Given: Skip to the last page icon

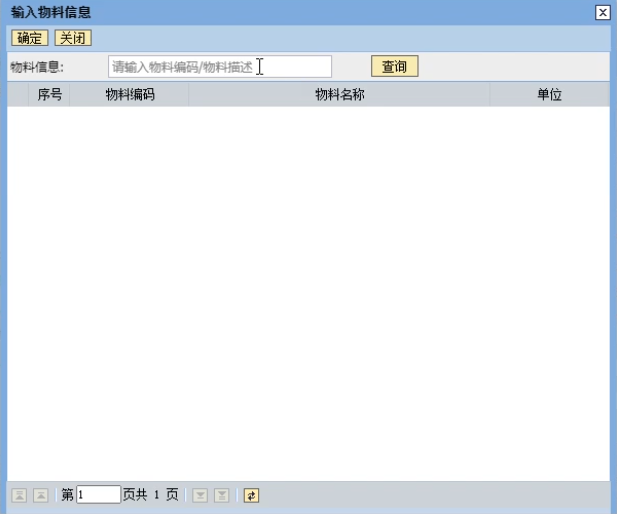Looking at the screenshot, I should pos(222,495).
